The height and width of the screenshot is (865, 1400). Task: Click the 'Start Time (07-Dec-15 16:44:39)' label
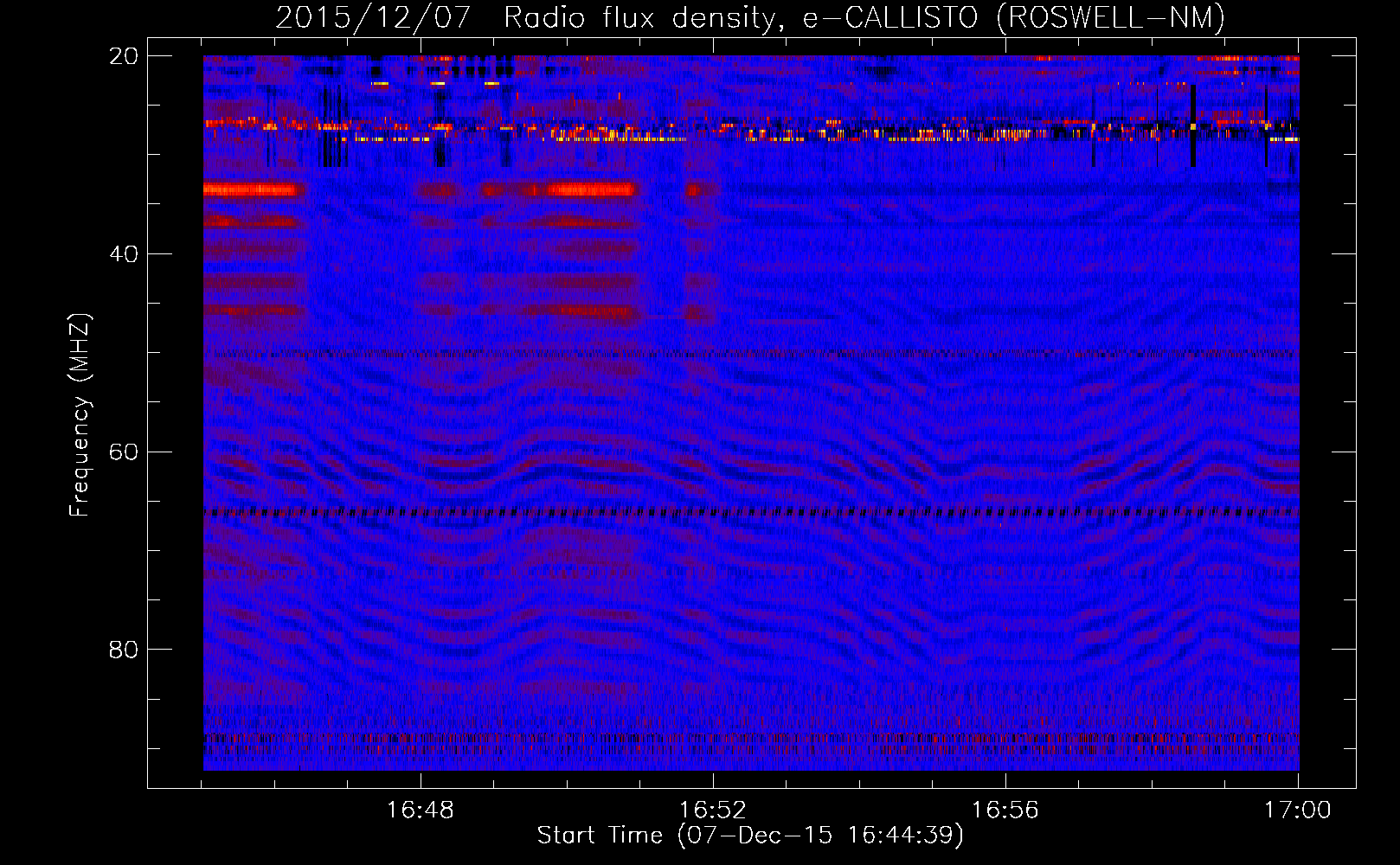click(750, 836)
